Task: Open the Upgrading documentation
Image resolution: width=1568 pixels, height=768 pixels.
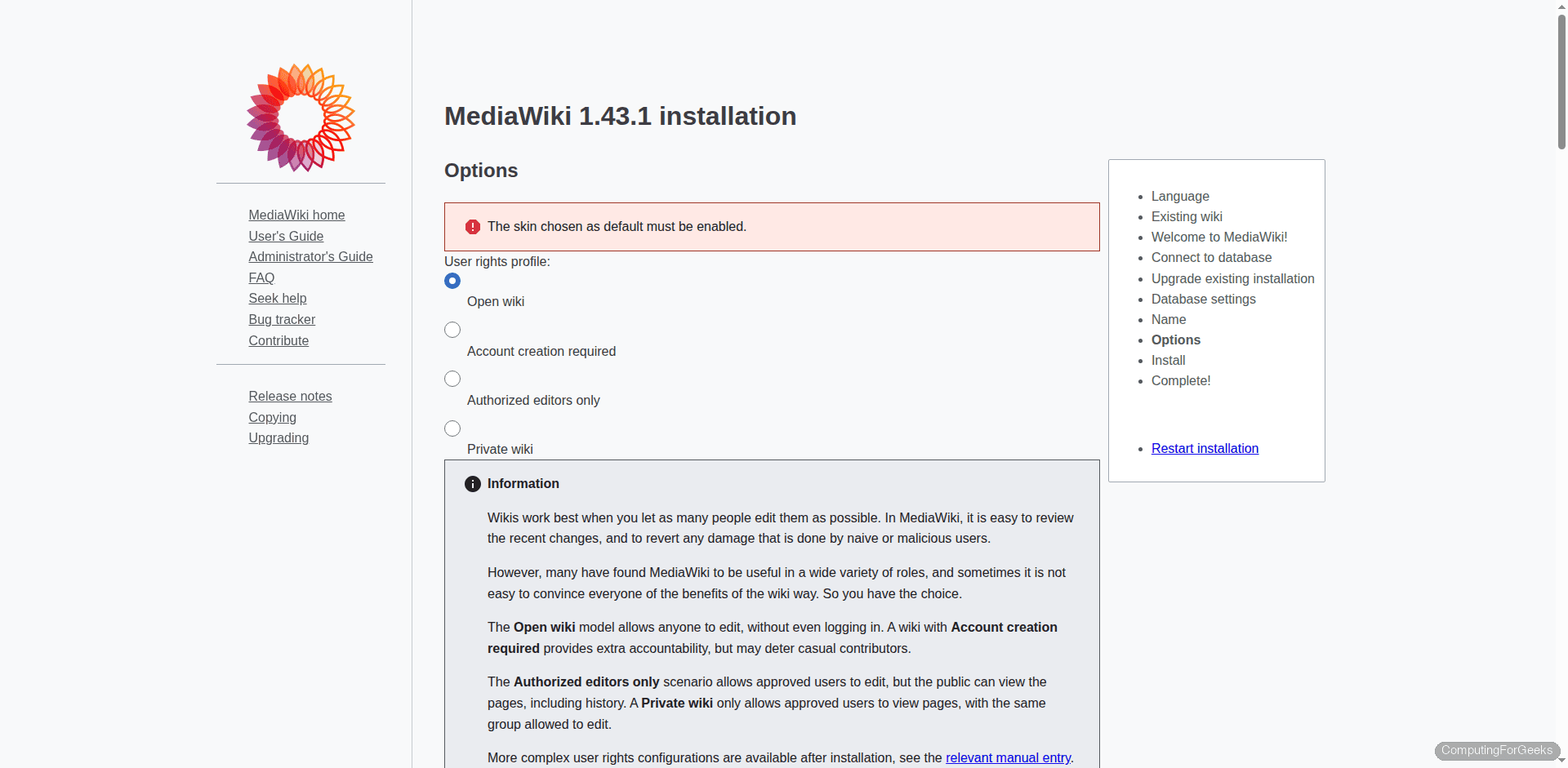Action: pyautogui.click(x=278, y=437)
